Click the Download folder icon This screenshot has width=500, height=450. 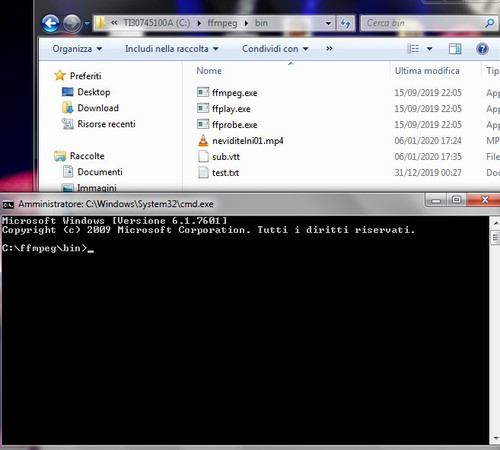tap(68, 108)
